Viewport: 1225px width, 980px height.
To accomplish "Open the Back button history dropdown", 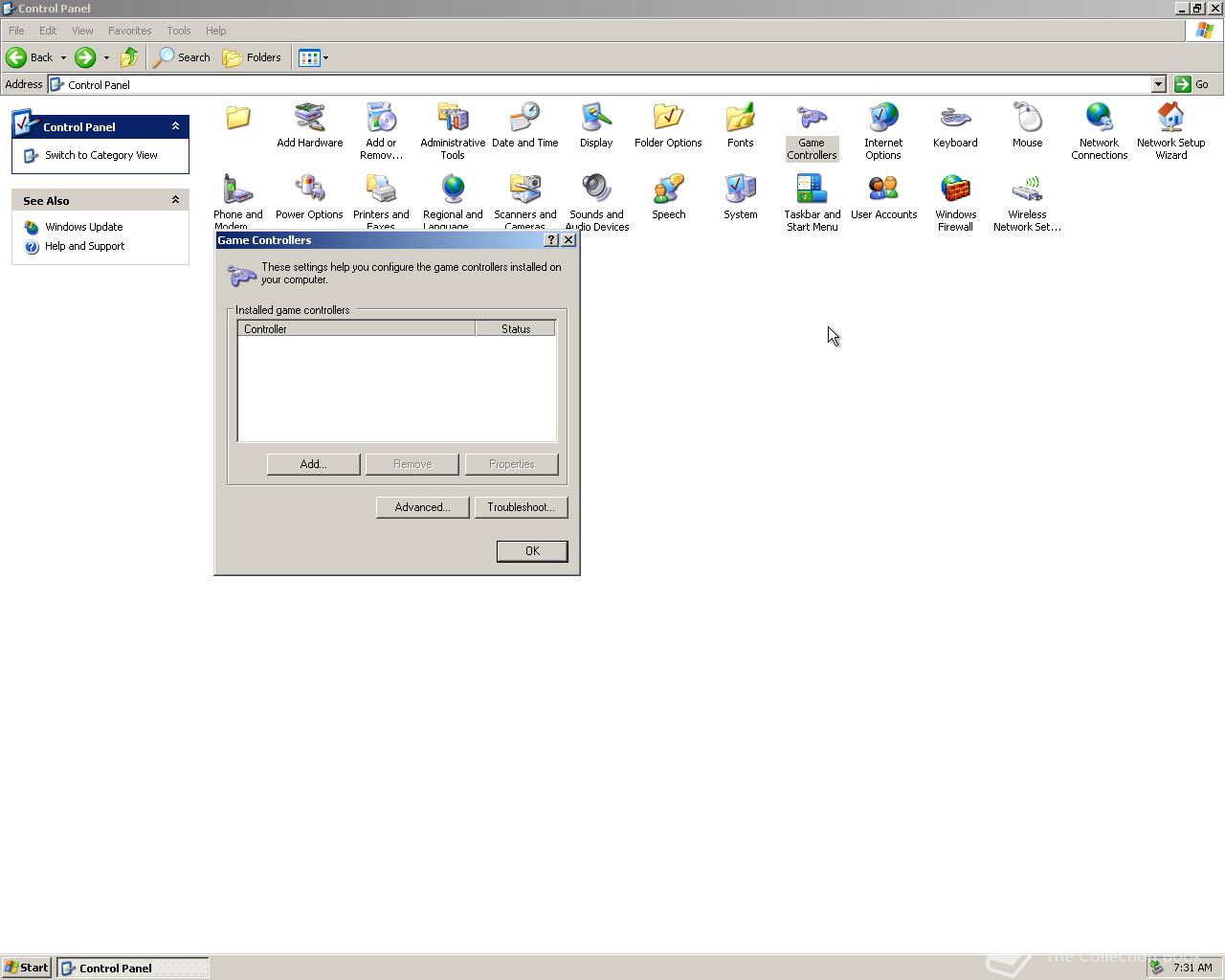I will click(63, 57).
